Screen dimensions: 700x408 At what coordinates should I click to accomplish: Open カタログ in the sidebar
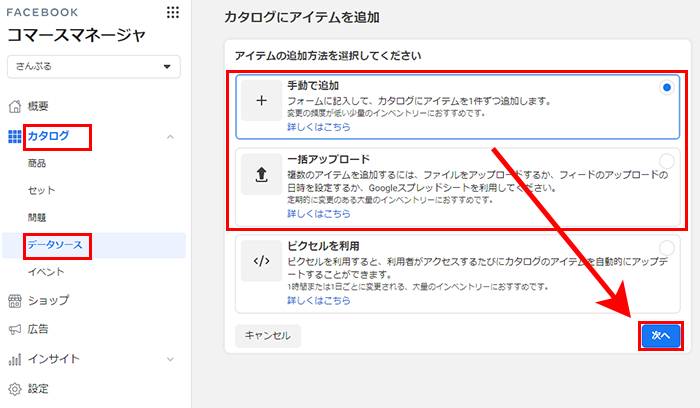(x=49, y=136)
